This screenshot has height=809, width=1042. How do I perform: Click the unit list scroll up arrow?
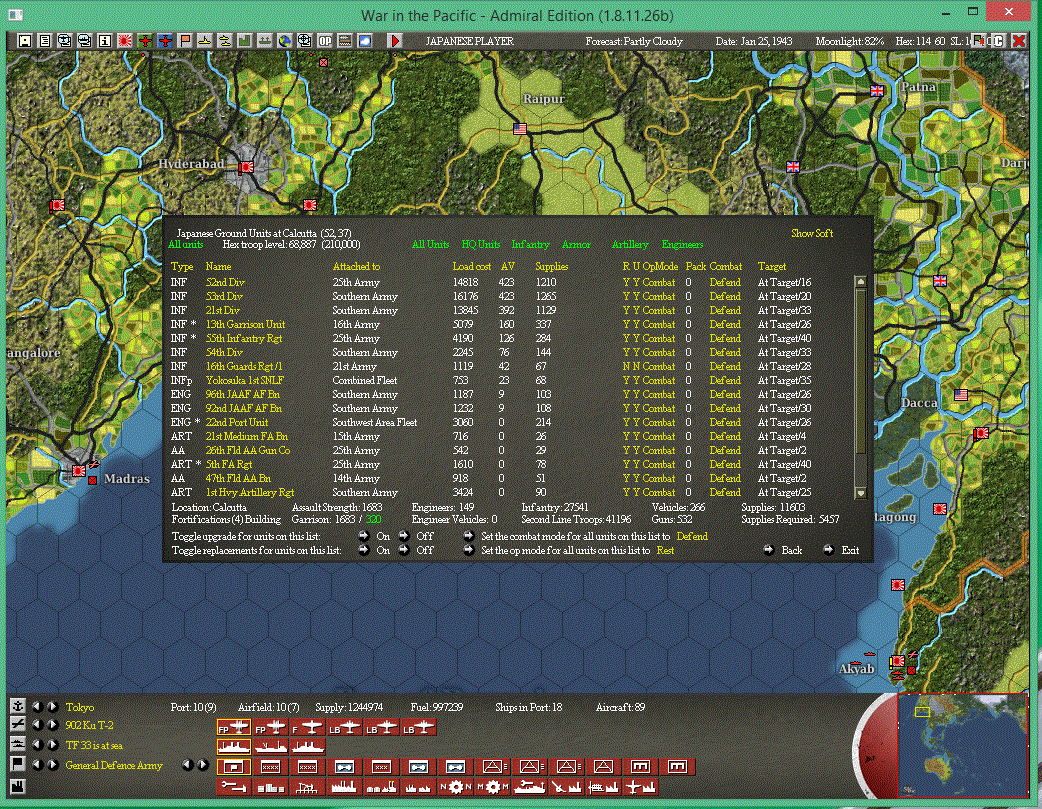coord(860,281)
